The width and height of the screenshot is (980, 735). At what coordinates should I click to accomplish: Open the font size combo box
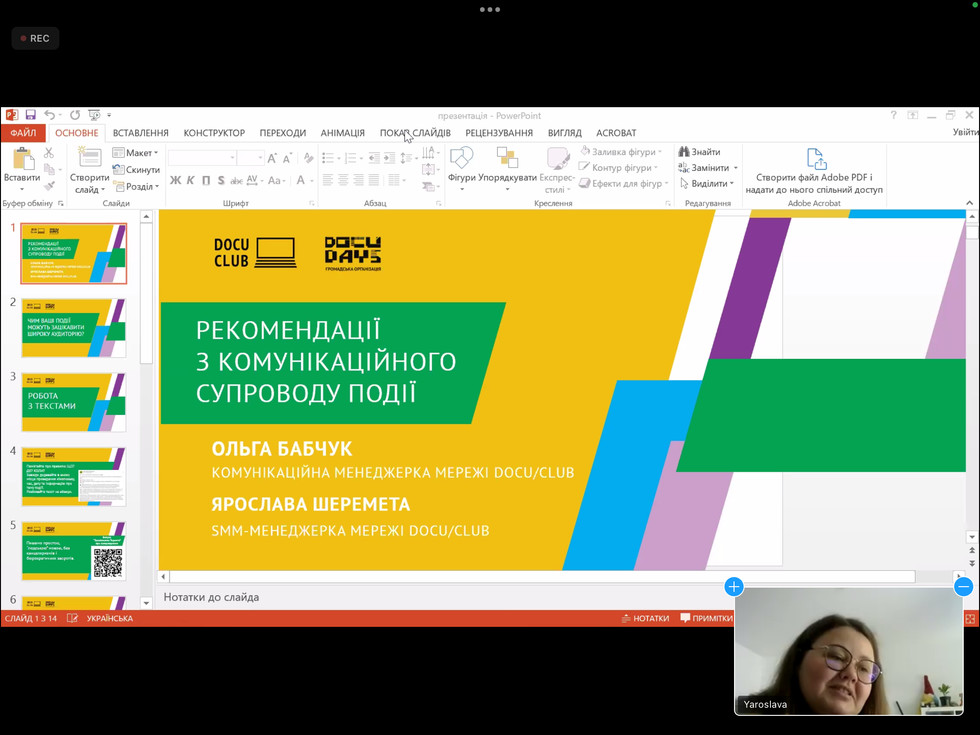click(251, 158)
